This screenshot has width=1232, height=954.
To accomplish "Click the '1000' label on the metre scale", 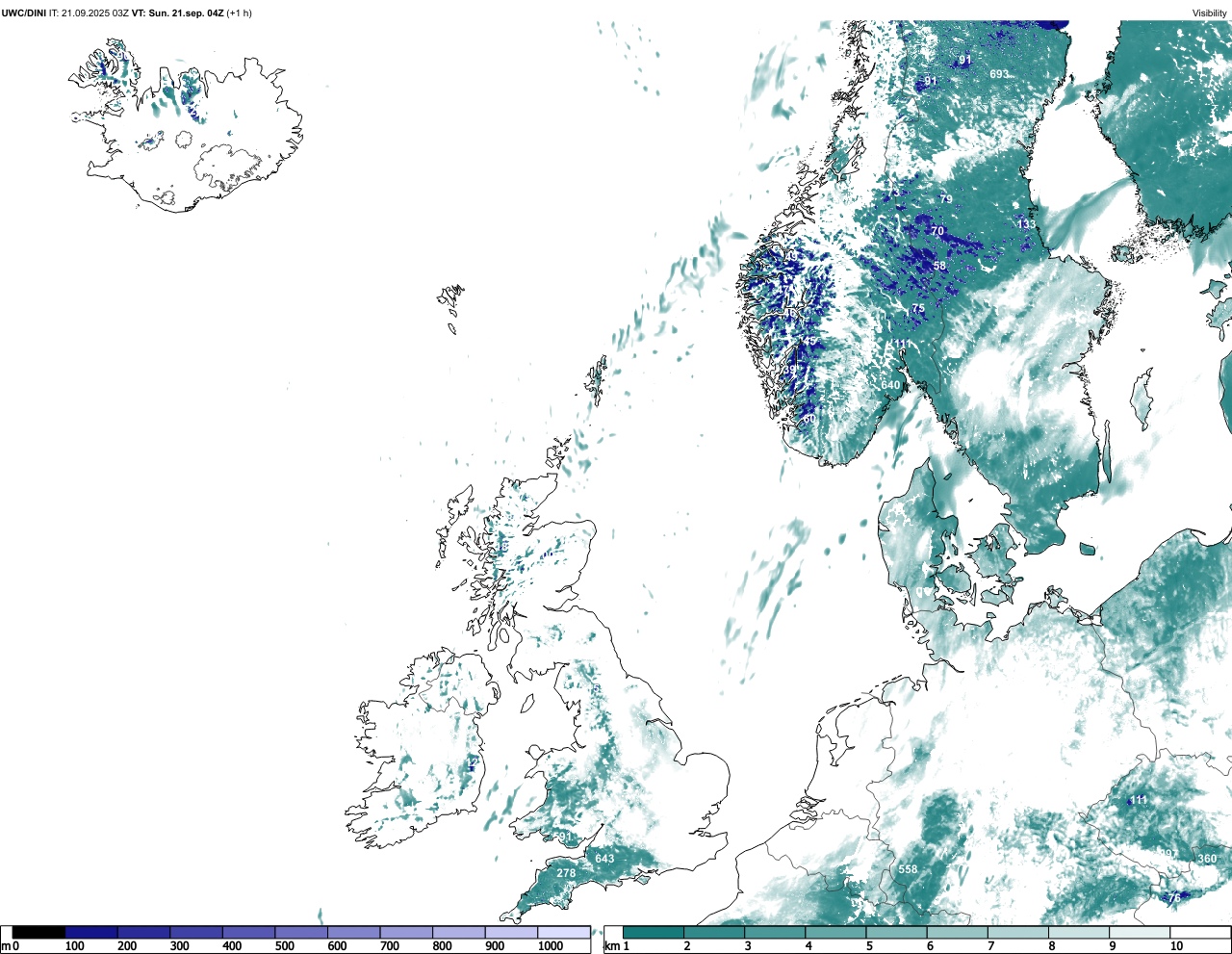I will coord(551,946).
